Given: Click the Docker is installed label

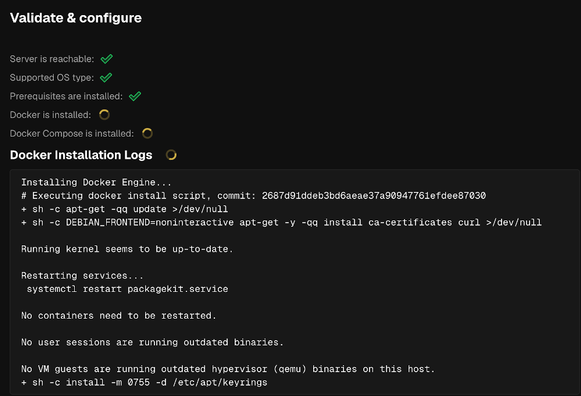Looking at the screenshot, I should pos(50,115).
